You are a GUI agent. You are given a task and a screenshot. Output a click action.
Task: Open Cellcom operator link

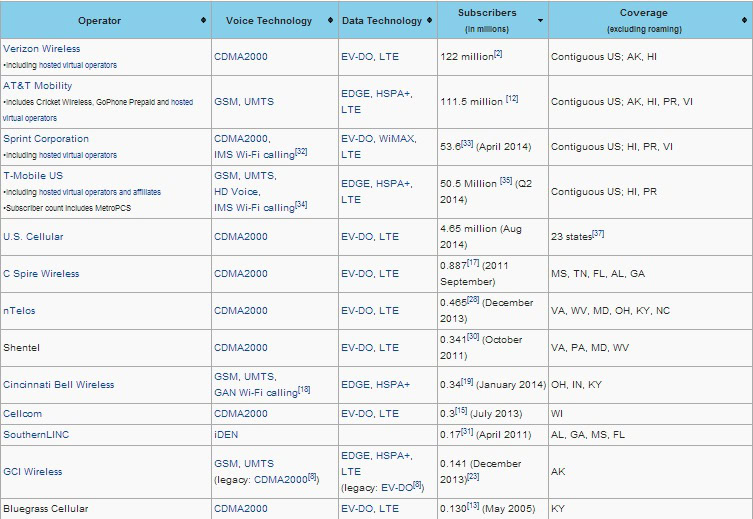pos(22,414)
